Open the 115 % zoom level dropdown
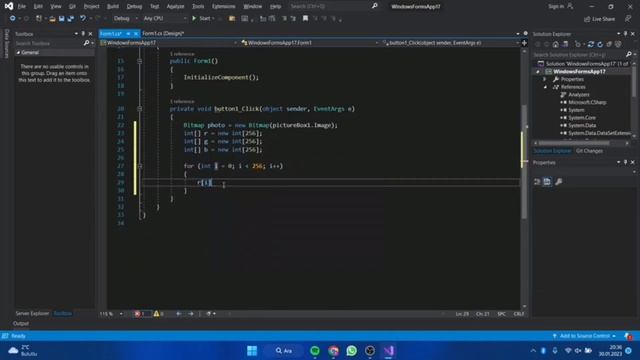 (x=111, y=314)
